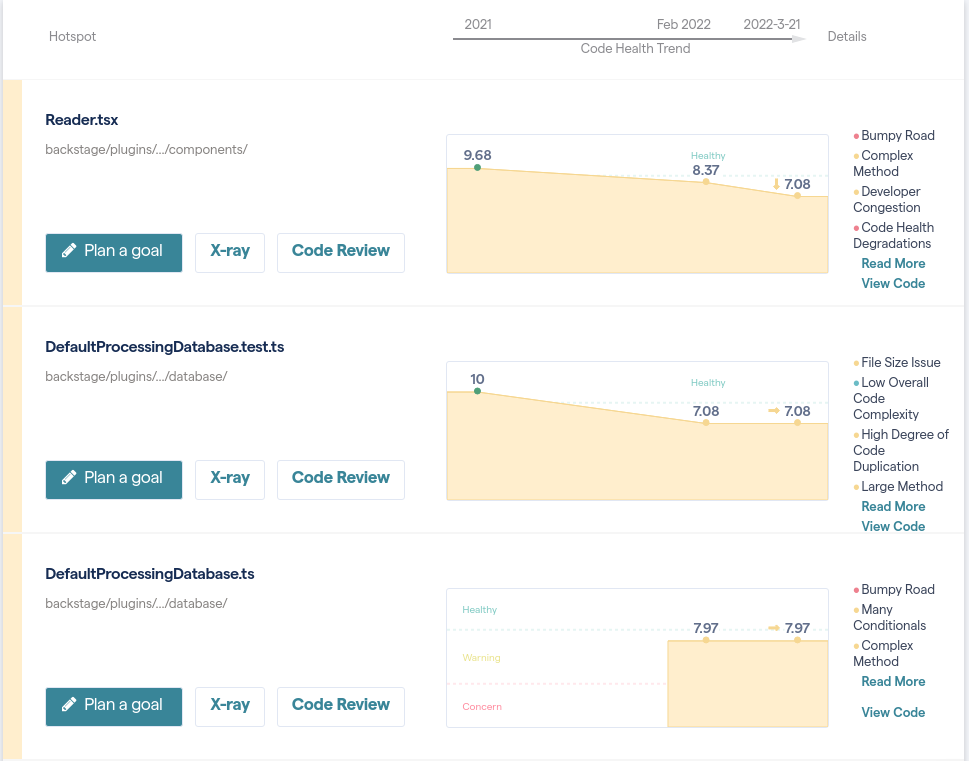Click the 9.68 data point in Reader.tsx chart
Viewport: 969px width, 761px height.
pyautogui.click(x=477, y=168)
